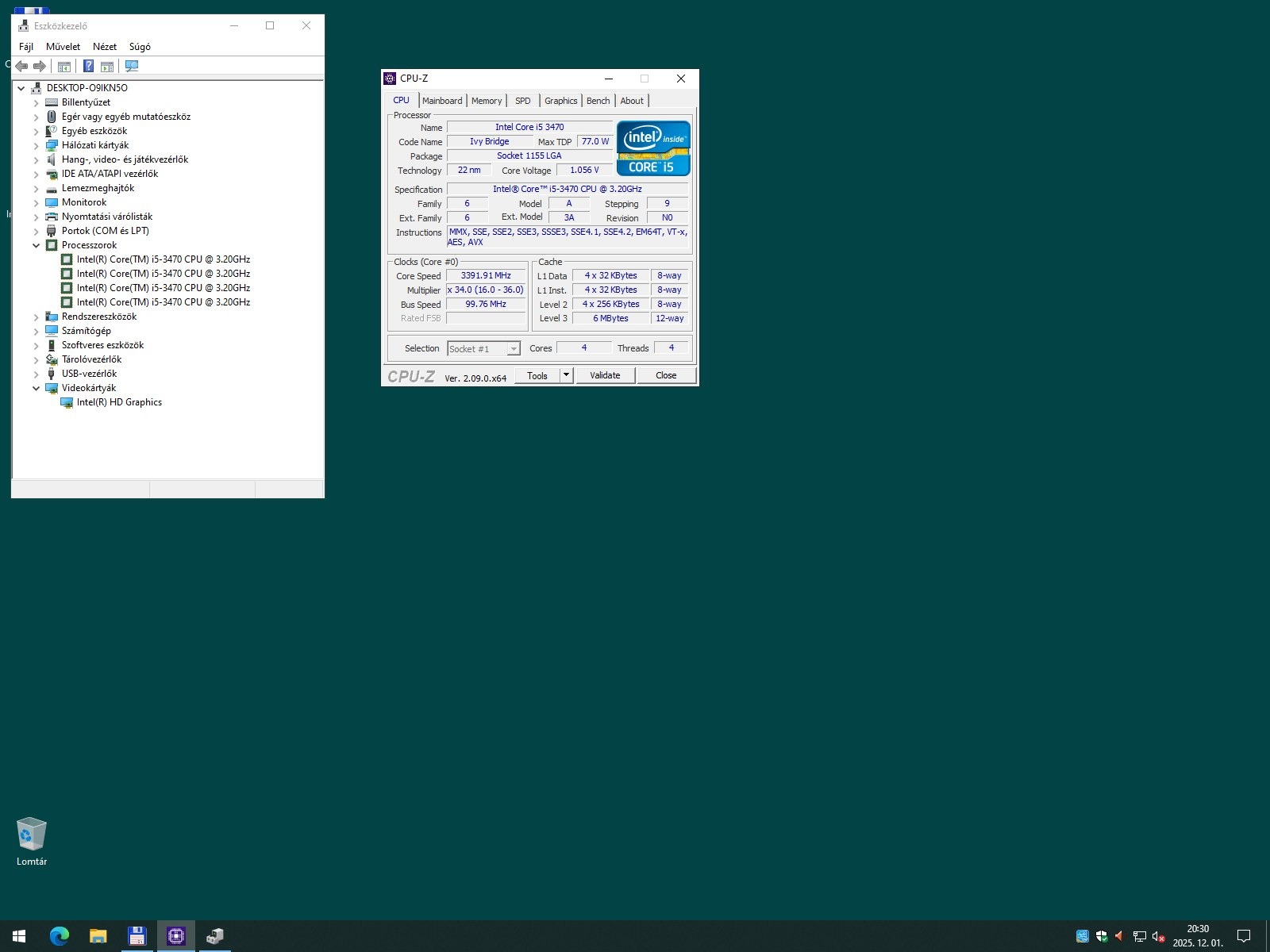Open File Explorer from the taskbar

tap(98, 936)
